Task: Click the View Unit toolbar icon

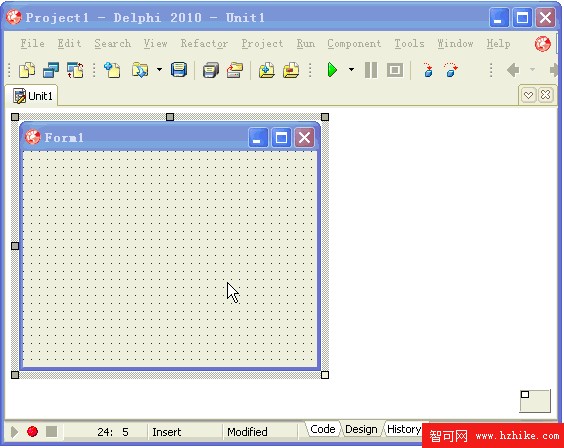Action: [51, 70]
